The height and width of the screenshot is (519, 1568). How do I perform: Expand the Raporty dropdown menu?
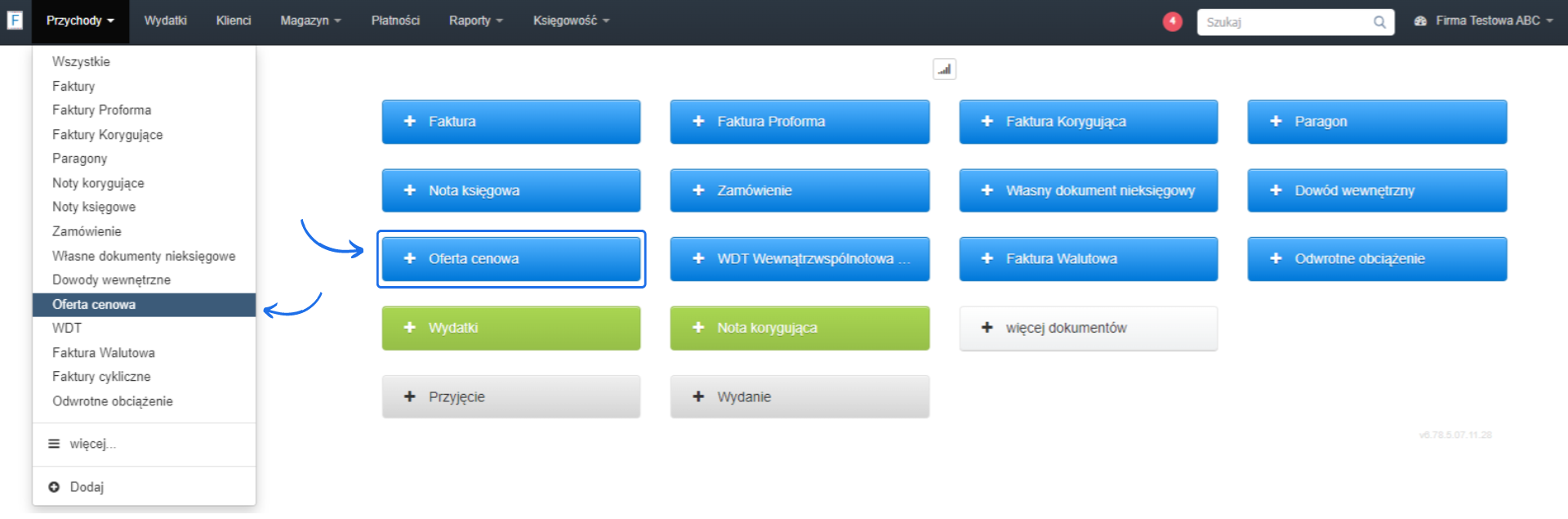tap(476, 21)
